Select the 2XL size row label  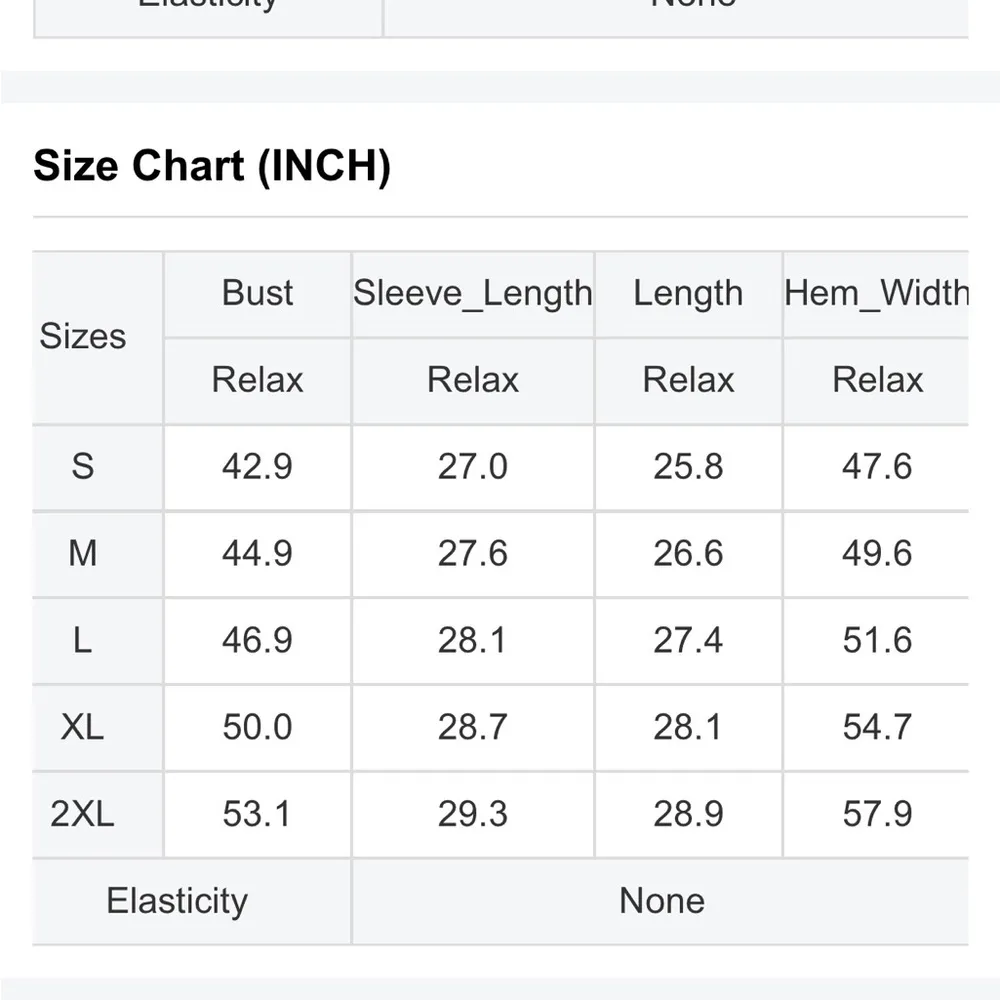83,814
